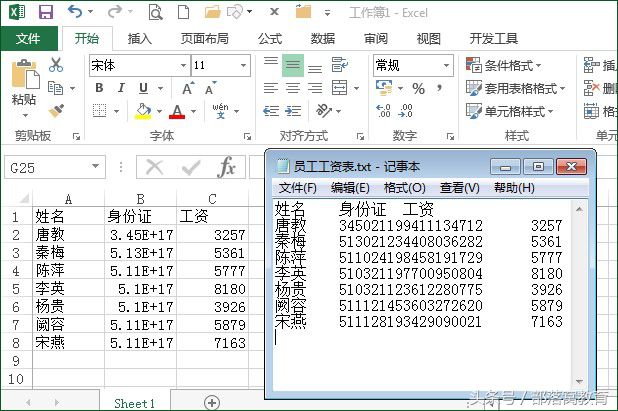Toggle Bold formatting
618x411 pixels.
point(99,88)
